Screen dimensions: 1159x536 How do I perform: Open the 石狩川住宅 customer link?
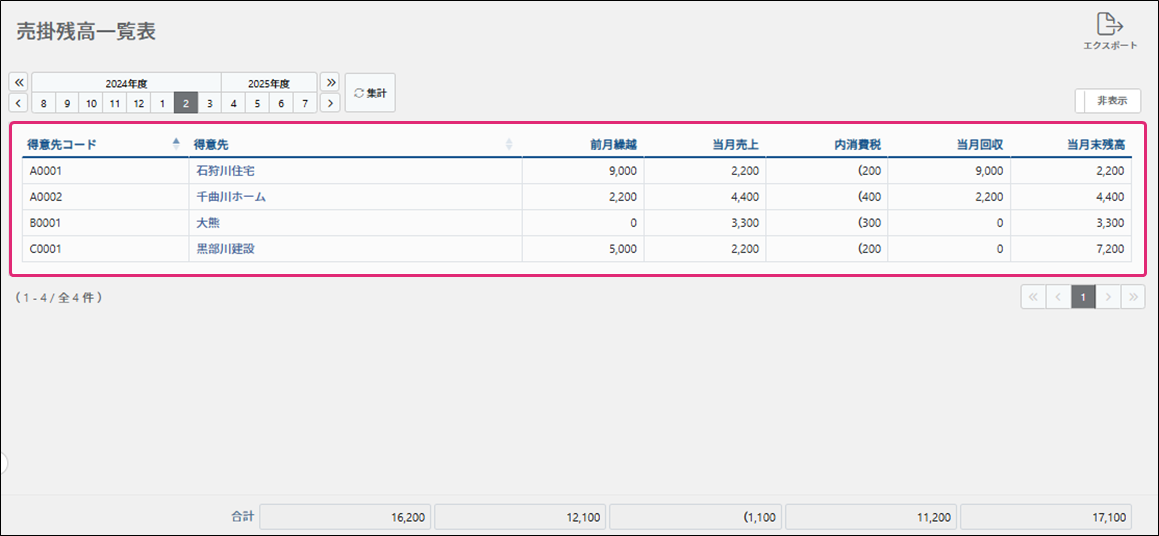tap(226, 171)
